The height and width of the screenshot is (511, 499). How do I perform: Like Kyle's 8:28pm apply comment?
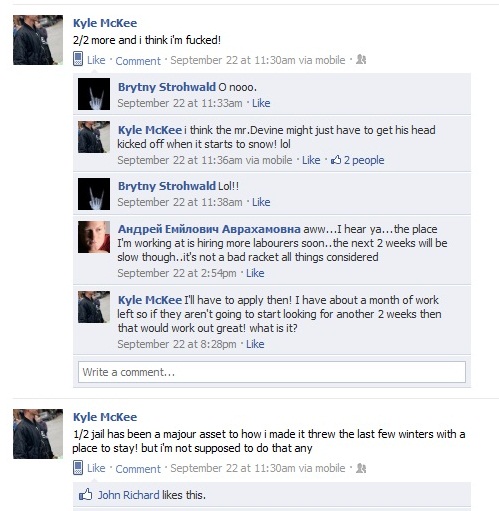[255, 344]
